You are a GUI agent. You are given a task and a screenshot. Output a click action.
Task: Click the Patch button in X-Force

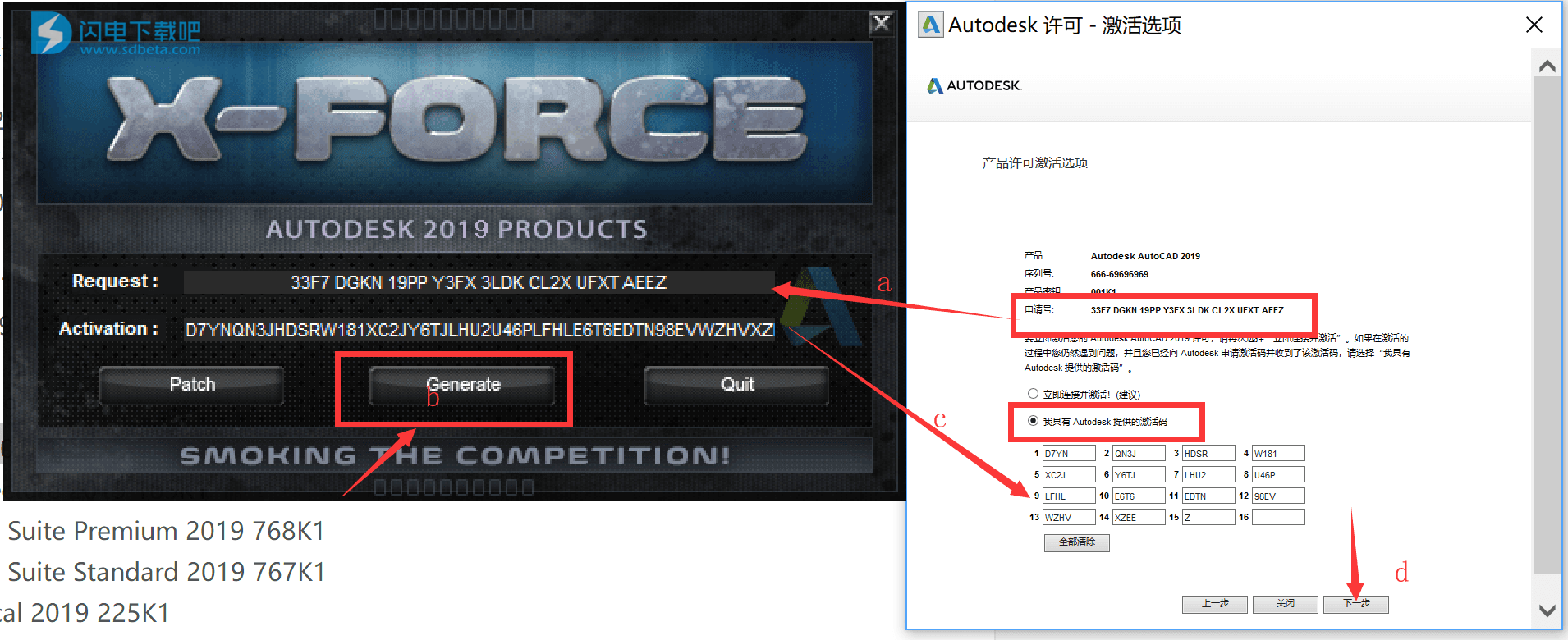click(192, 385)
